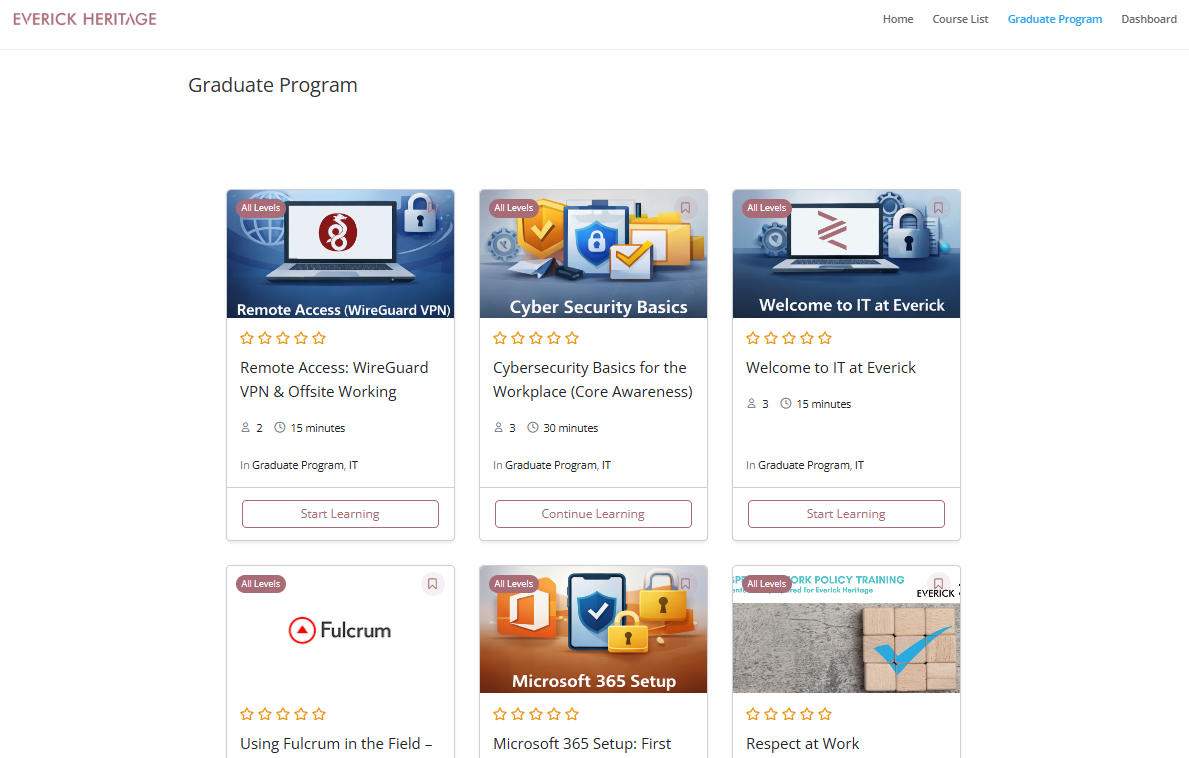
Task: Click star rating on the Cybersecurity Basics course
Action: point(536,338)
